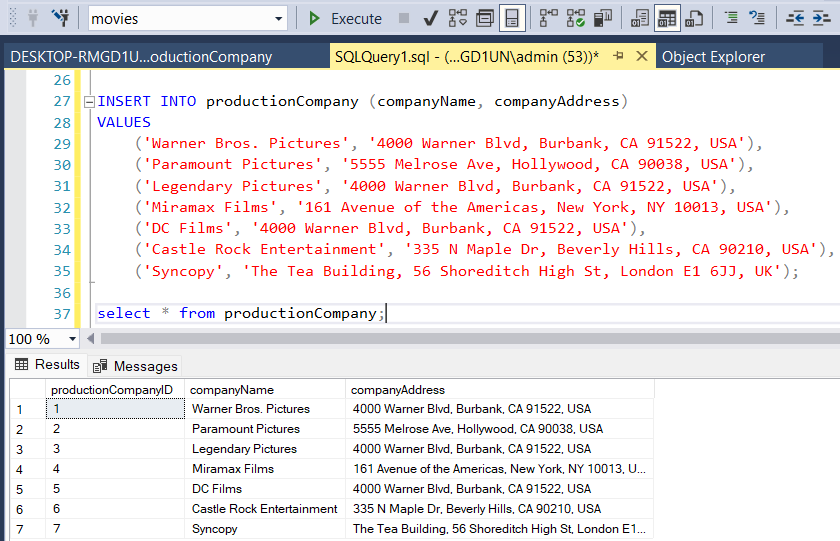Select the '161 Avenue of the Americas' cell

coord(500,469)
